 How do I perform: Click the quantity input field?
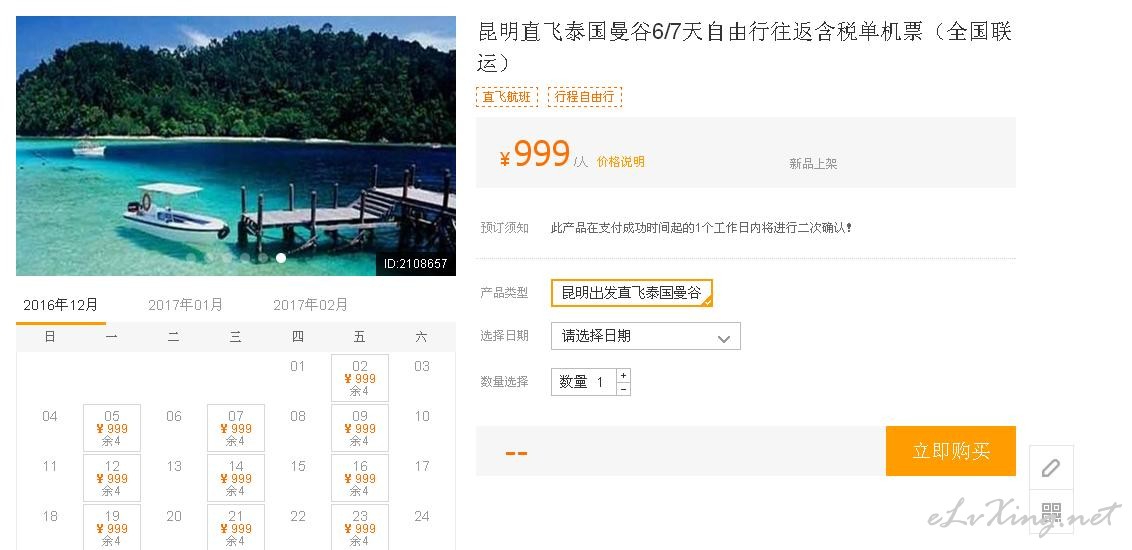(583, 383)
